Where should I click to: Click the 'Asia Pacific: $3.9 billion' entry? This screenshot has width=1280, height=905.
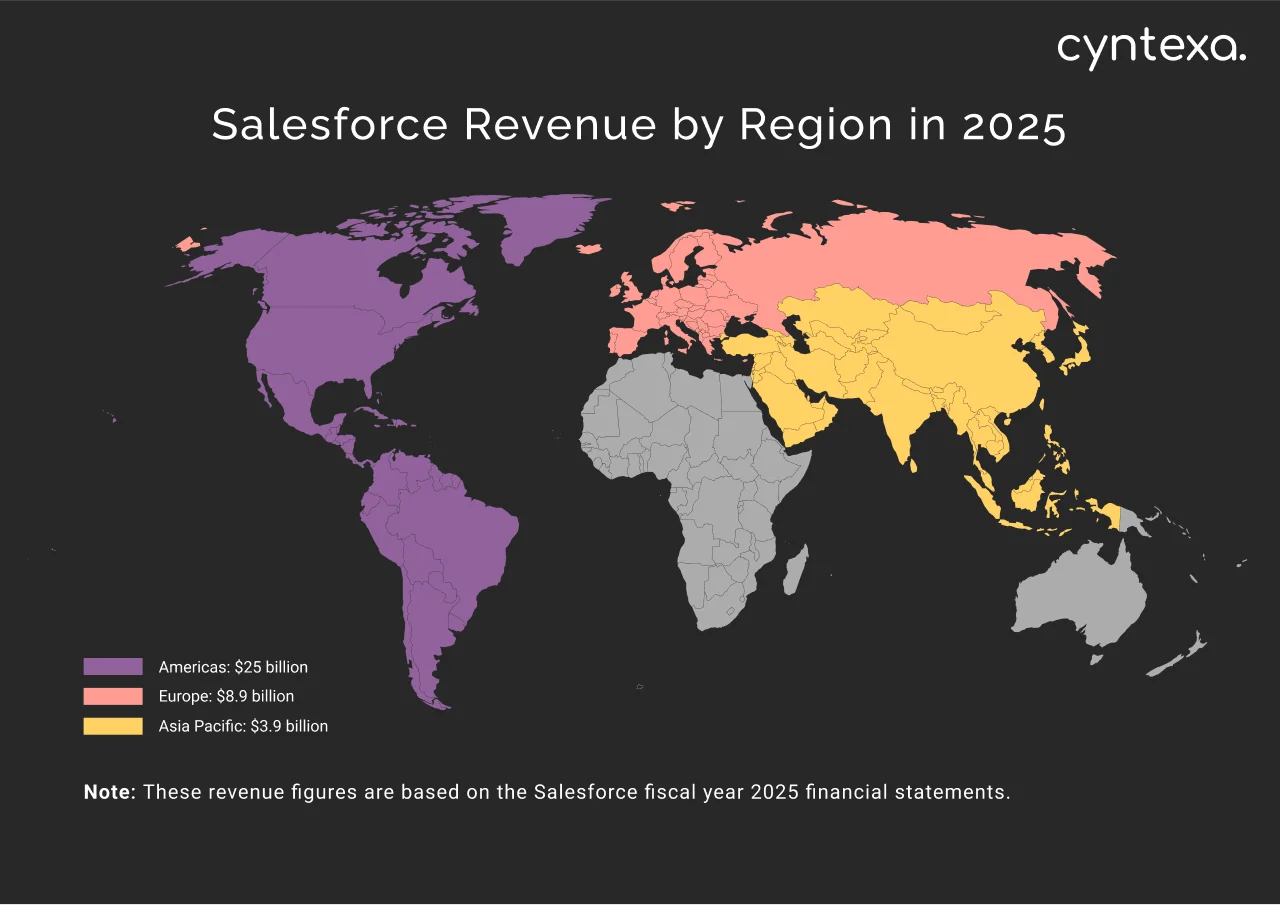click(x=243, y=726)
